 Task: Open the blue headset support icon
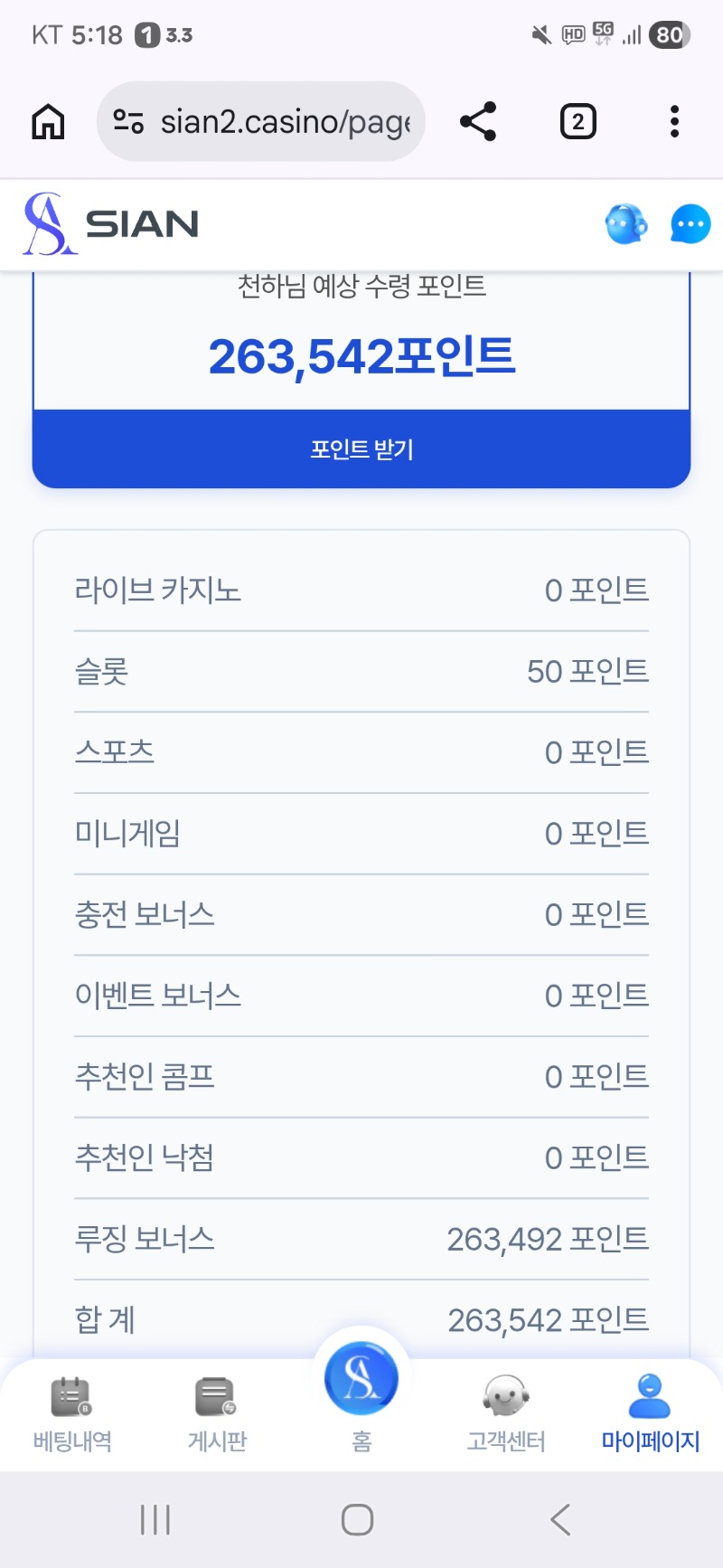coord(626,224)
